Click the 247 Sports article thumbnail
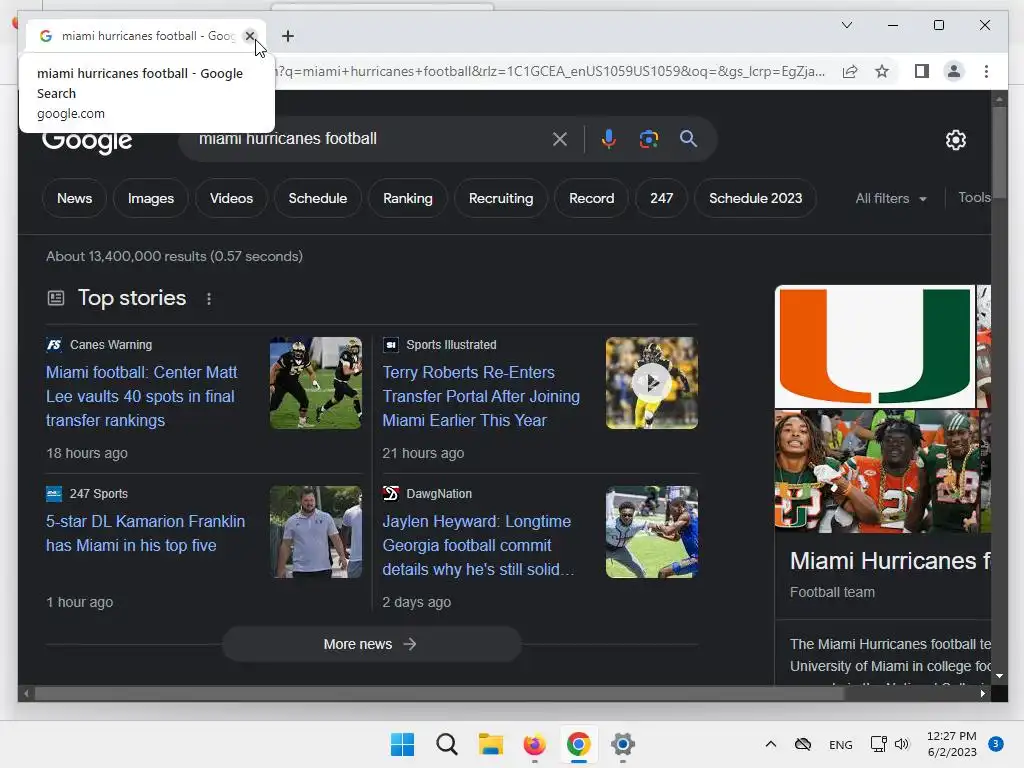The height and width of the screenshot is (768, 1024). pos(315,532)
